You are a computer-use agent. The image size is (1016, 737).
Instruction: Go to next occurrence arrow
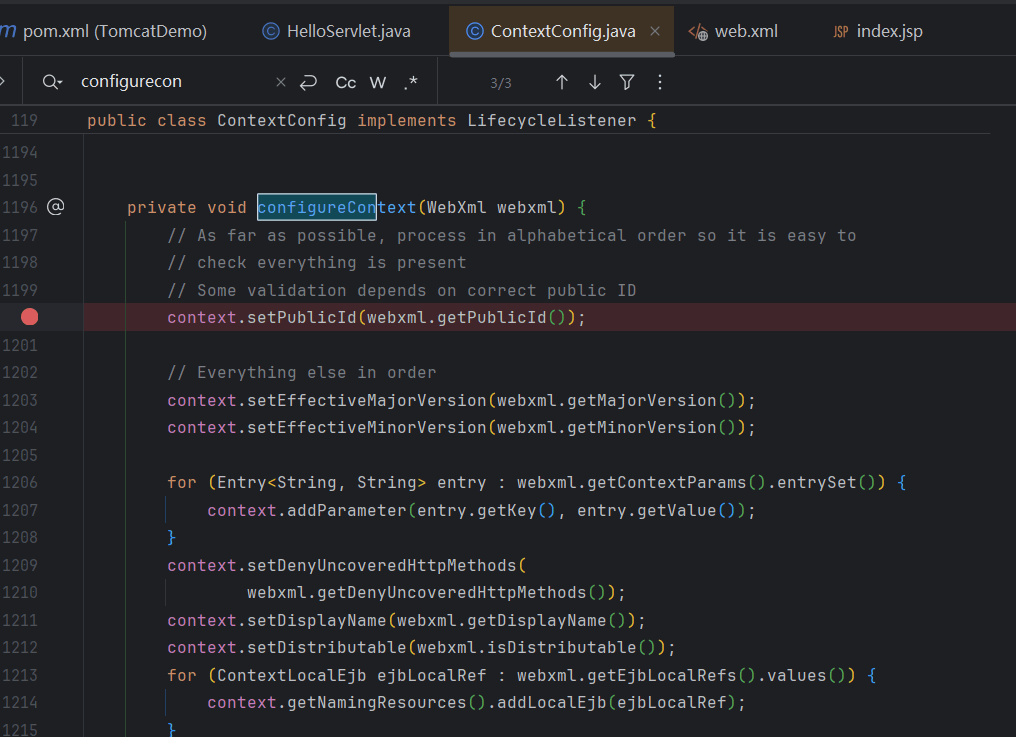click(595, 82)
